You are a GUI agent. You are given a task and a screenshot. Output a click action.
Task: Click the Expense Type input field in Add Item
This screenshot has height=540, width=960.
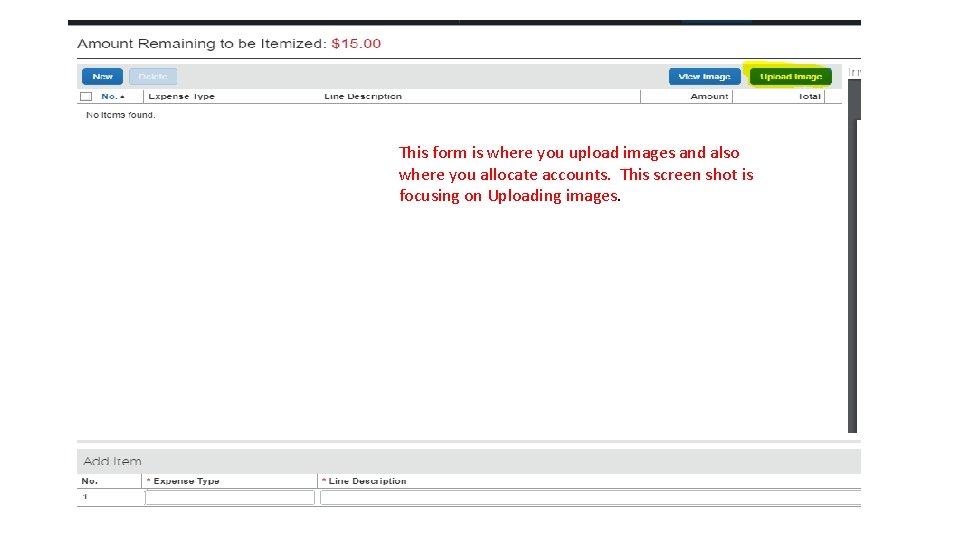pos(230,497)
